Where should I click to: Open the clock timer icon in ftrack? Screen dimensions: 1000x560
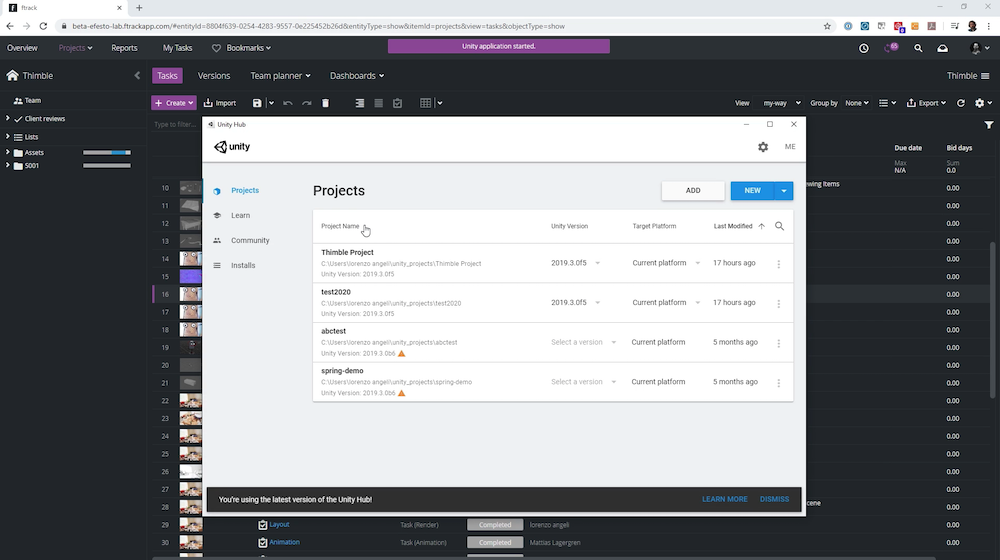864,48
